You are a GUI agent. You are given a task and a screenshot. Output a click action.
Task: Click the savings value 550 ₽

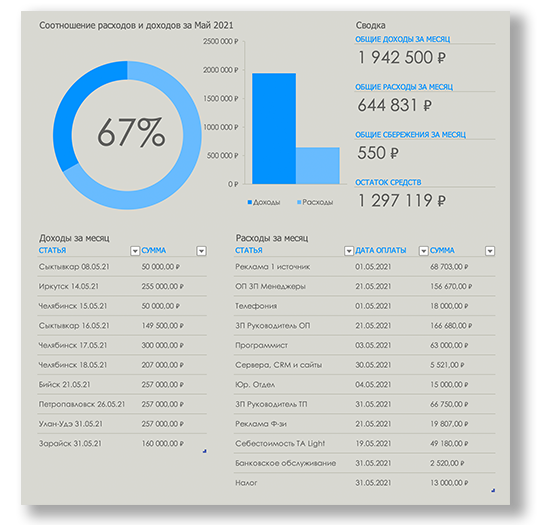378,153
